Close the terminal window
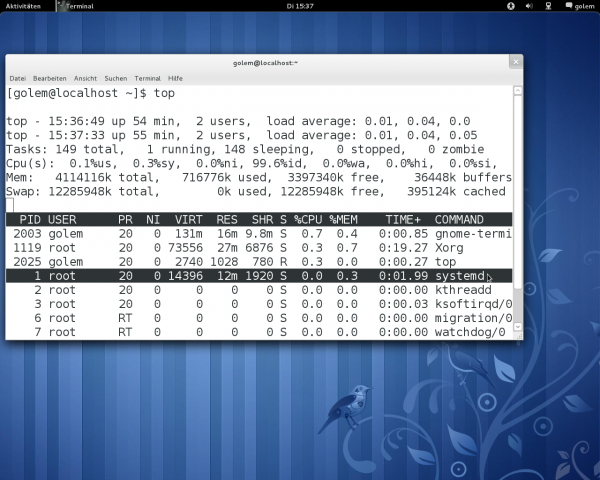600x480 pixels. coord(514,62)
